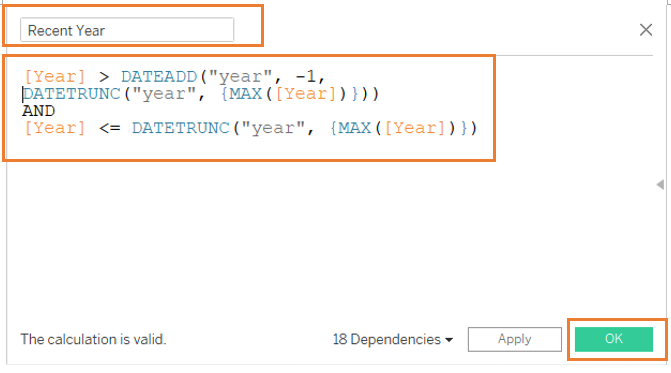Click DATETRUNC on the second formula line
Screen dimensions: 671x373
[71, 94]
